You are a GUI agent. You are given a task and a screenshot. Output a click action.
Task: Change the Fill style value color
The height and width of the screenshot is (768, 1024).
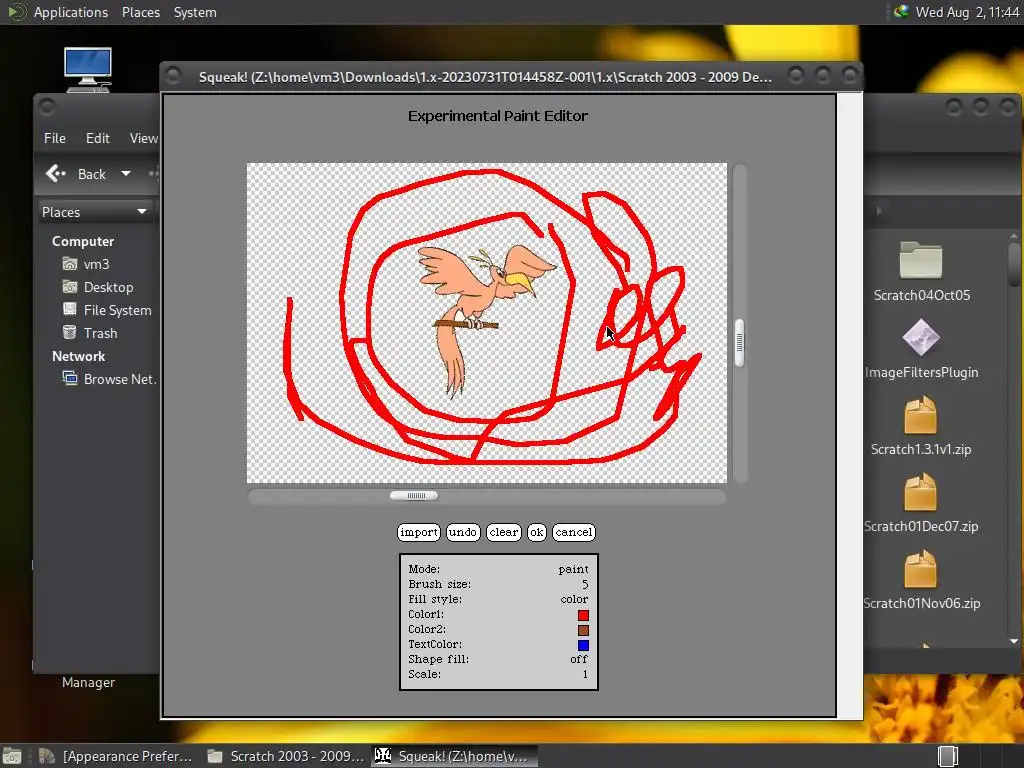pyautogui.click(x=574, y=600)
